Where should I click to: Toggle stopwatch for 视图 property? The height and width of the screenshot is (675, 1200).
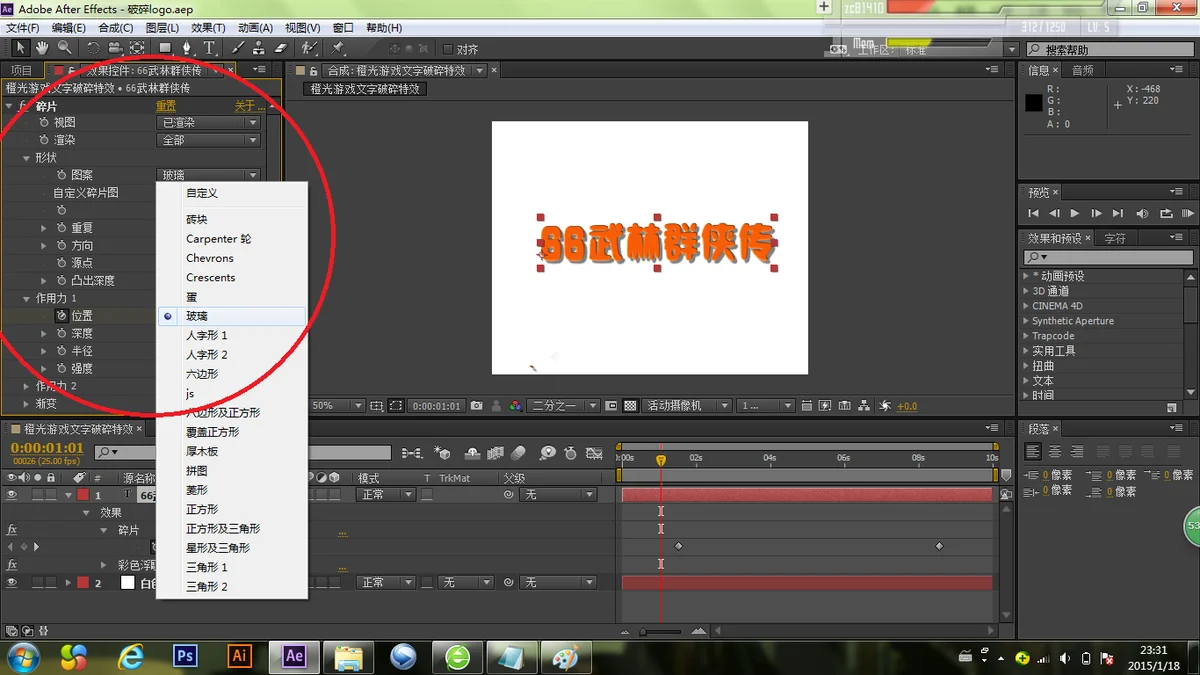pos(43,122)
